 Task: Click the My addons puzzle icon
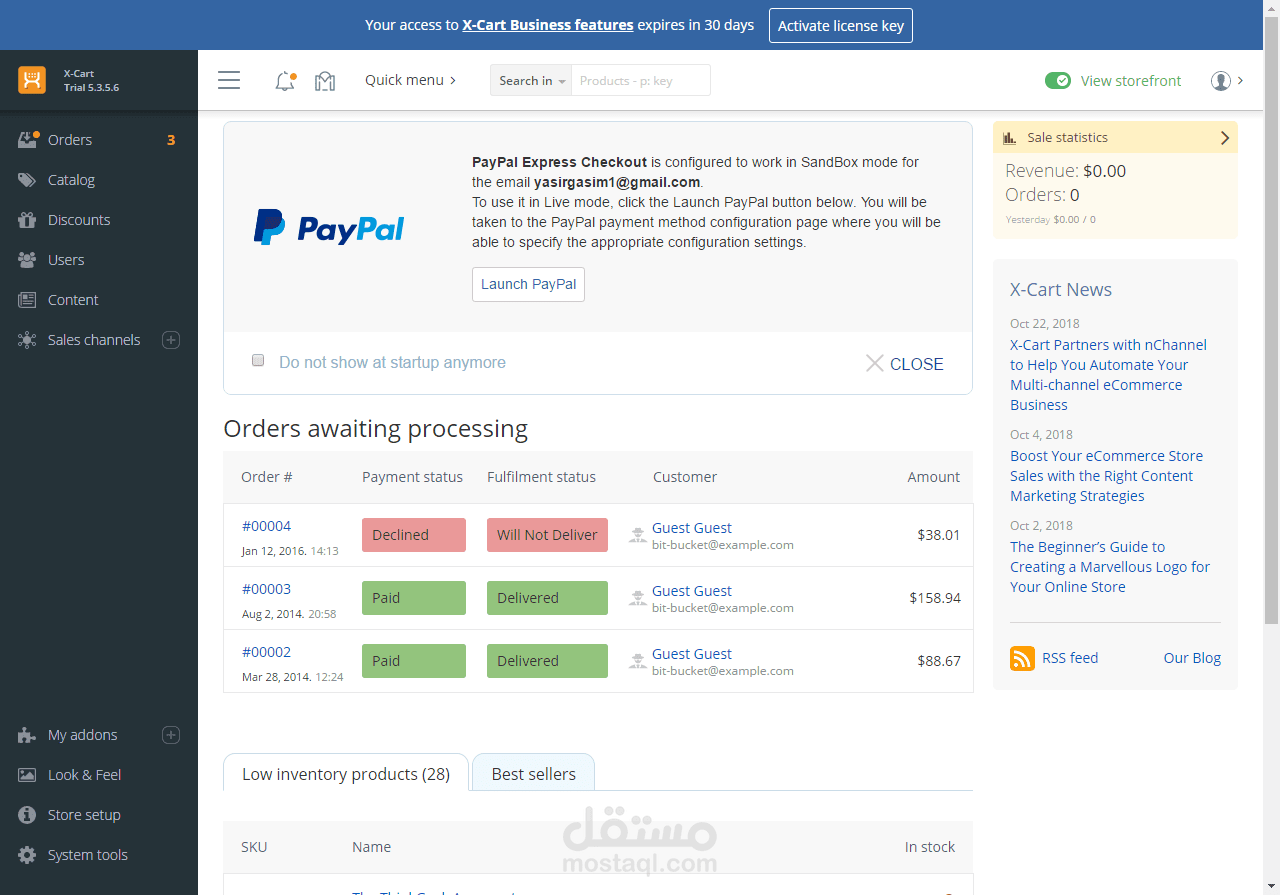[x=28, y=735]
